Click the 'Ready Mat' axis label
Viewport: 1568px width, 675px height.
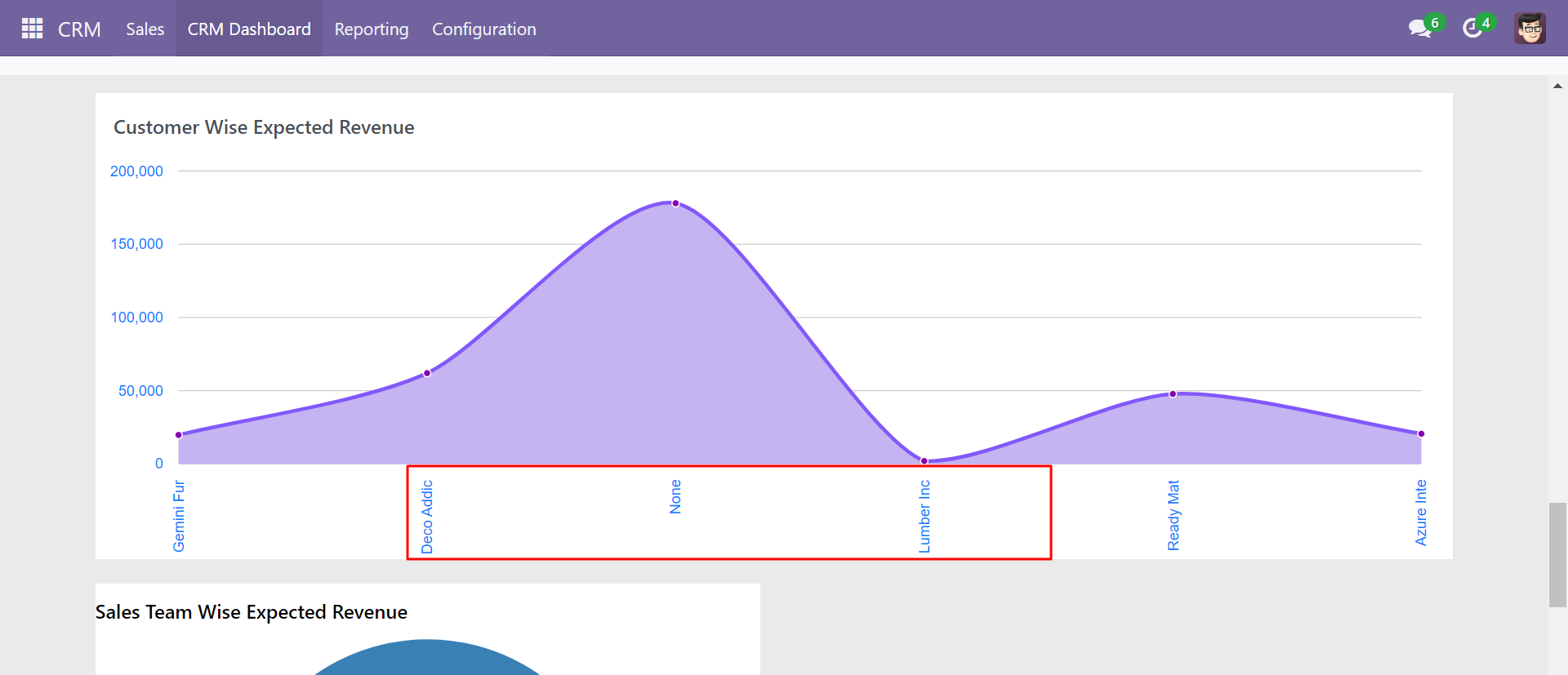(x=1173, y=515)
